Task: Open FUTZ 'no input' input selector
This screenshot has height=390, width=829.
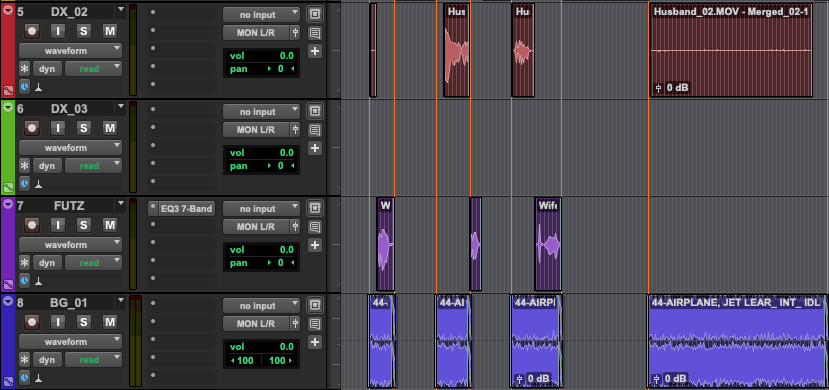Action: click(261, 209)
